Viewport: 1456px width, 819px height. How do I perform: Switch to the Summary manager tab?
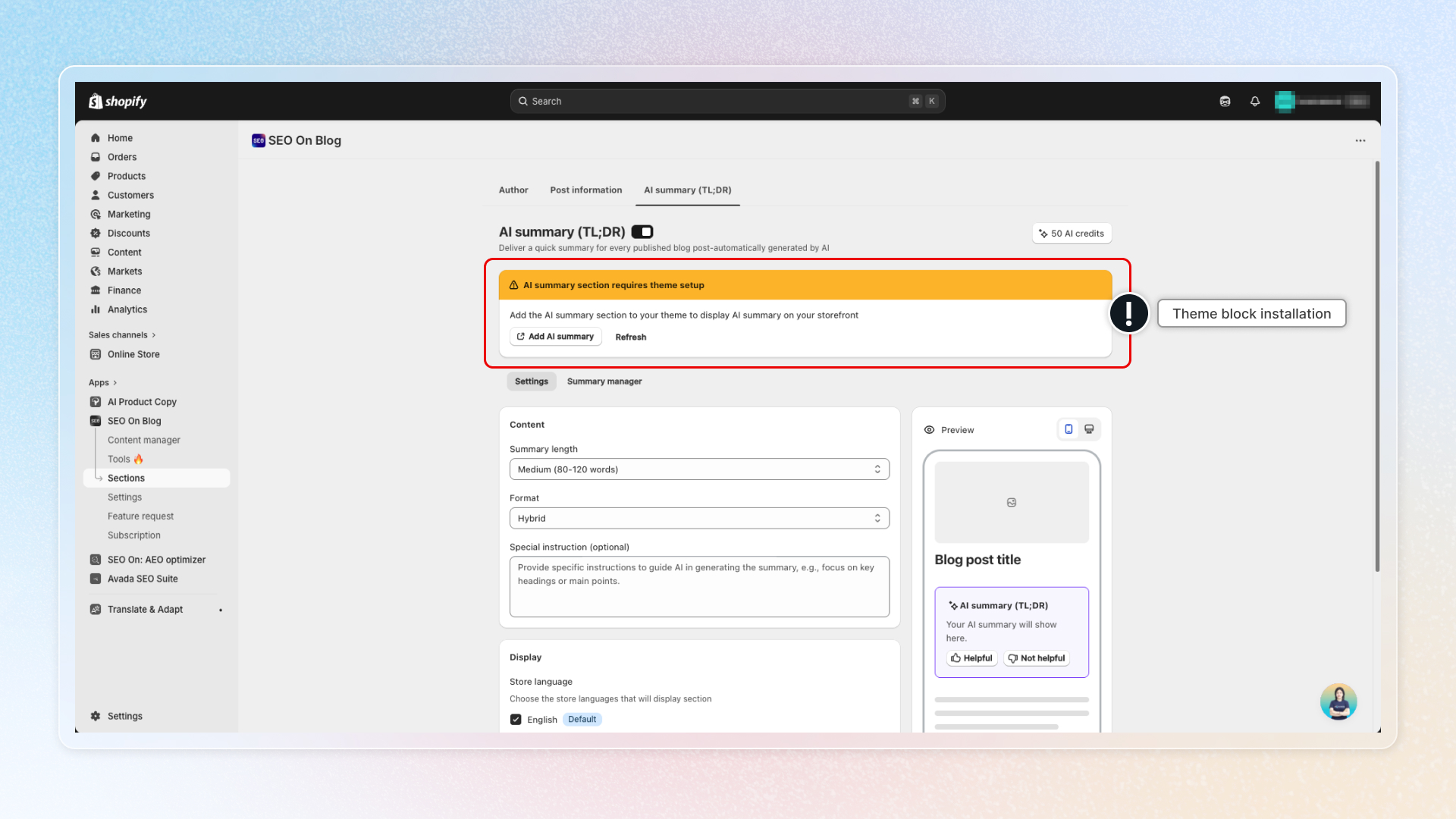(604, 381)
